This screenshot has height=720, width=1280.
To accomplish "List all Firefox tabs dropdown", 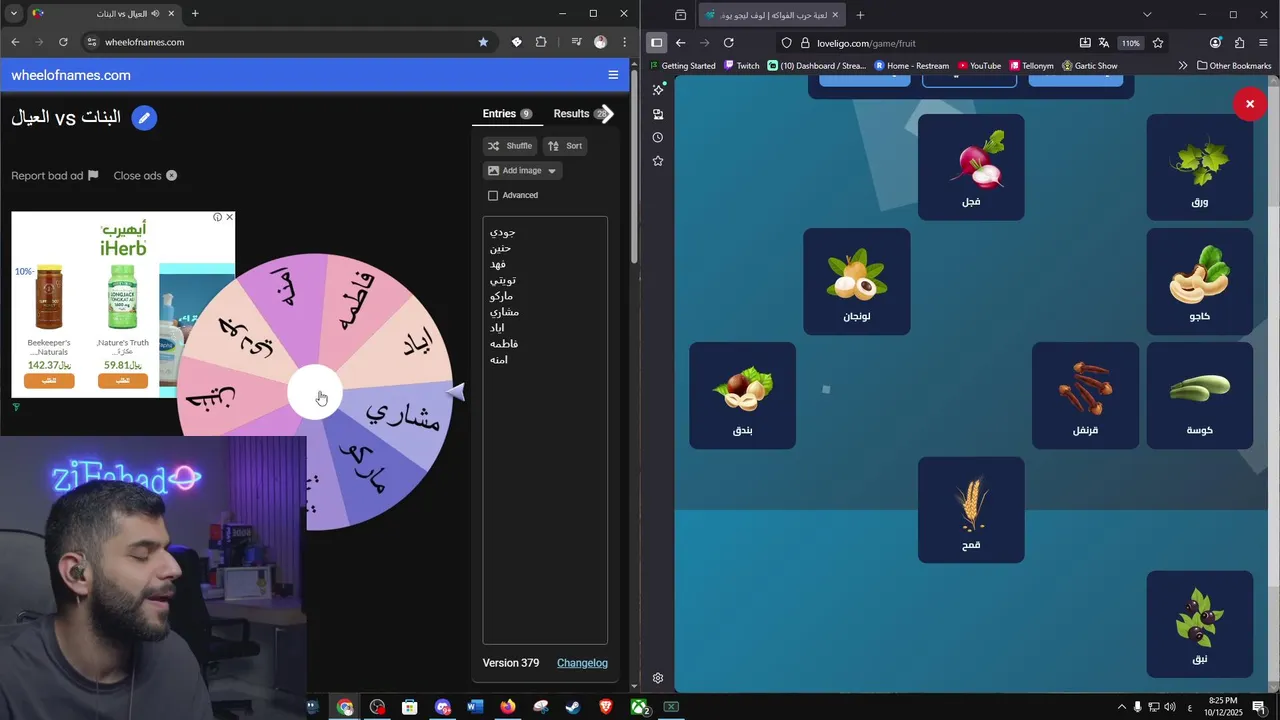I will coord(1147,14).
